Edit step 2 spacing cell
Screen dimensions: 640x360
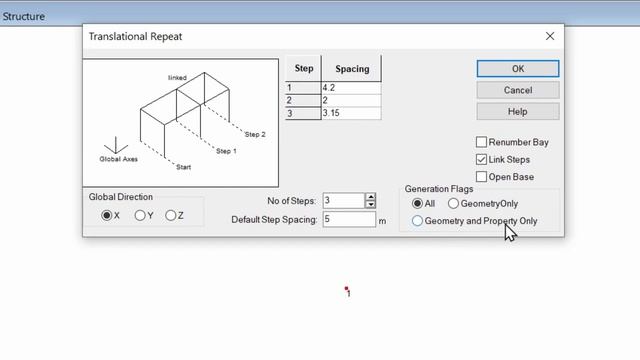(351, 100)
